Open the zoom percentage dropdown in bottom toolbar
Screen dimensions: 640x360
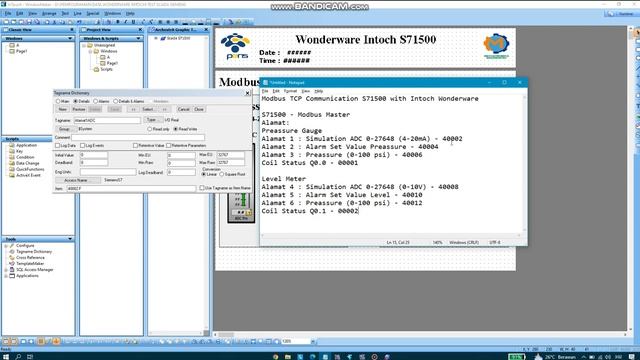(x=313, y=341)
